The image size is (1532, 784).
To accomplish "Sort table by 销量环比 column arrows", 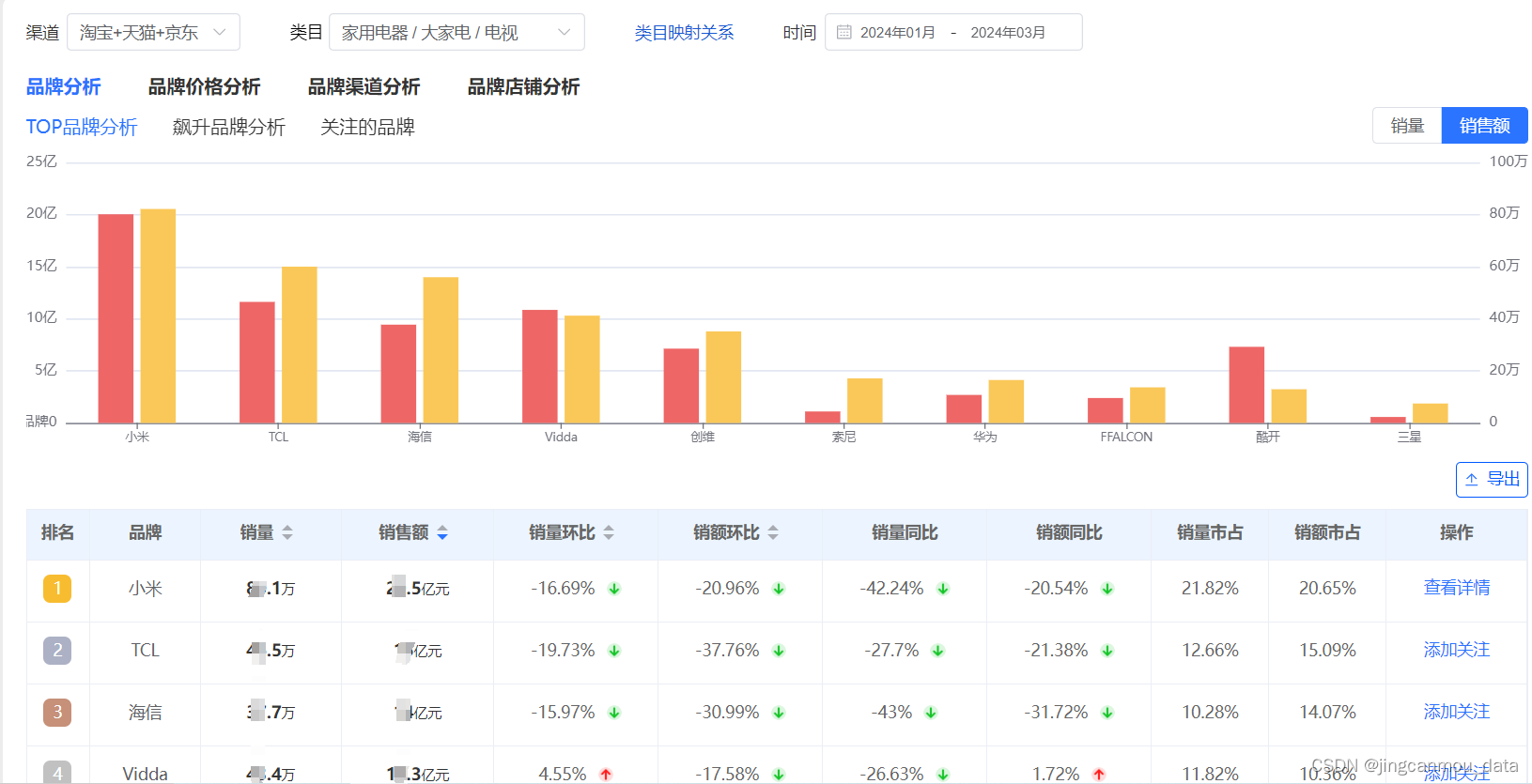I will pyautogui.click(x=609, y=532).
